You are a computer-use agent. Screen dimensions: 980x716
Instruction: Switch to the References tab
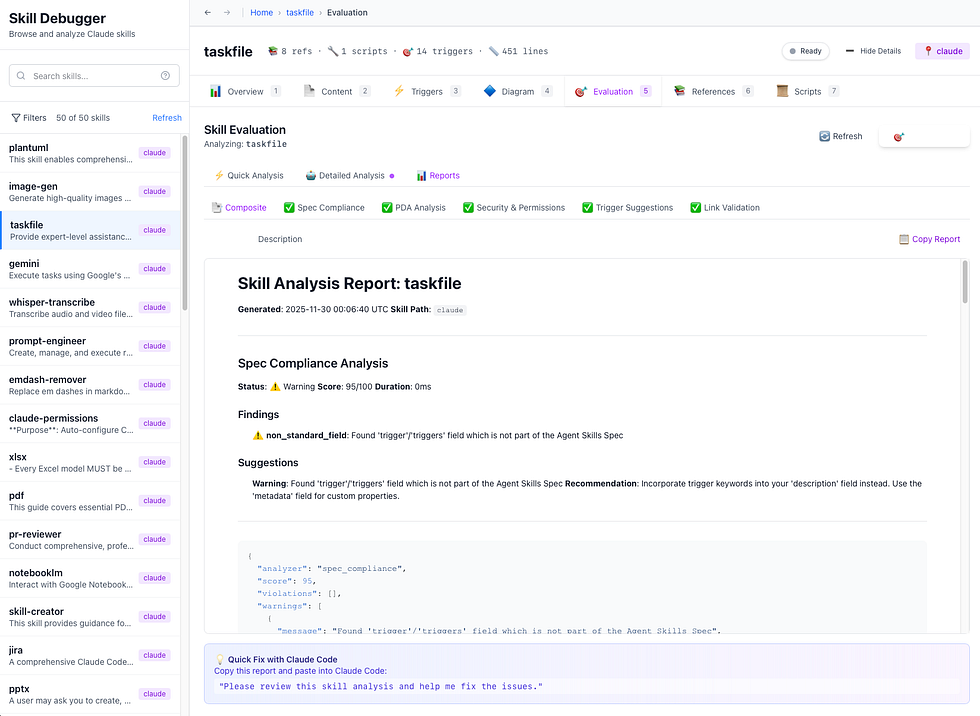(712, 90)
